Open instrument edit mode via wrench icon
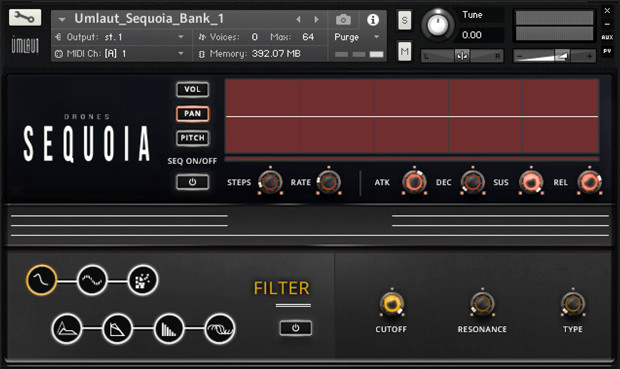The width and height of the screenshot is (620, 369). click(25, 17)
